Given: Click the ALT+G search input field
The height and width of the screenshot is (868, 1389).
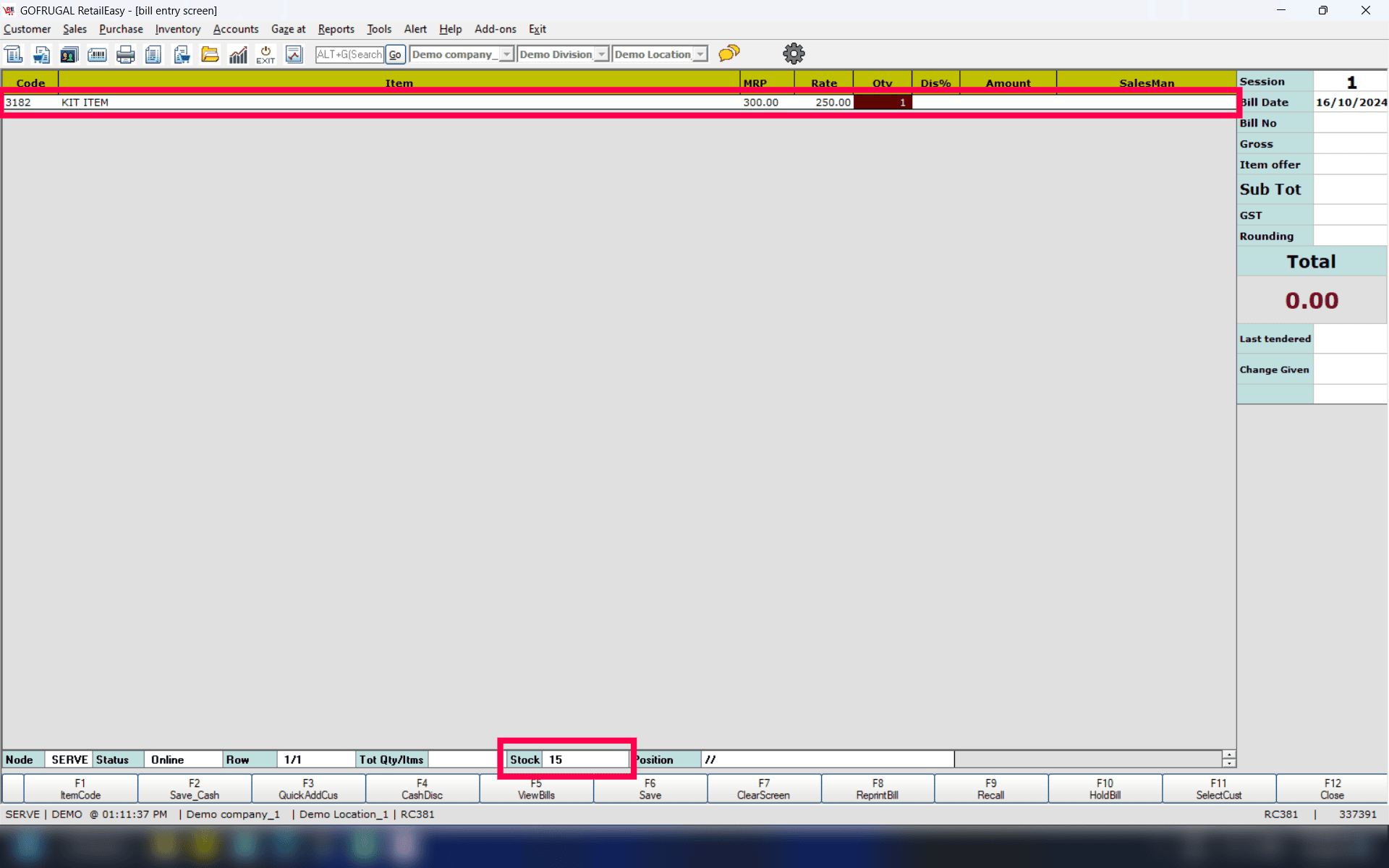Looking at the screenshot, I should pos(349,54).
